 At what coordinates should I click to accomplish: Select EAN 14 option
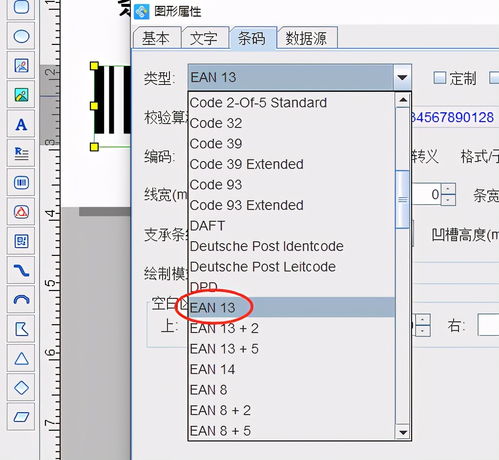pos(292,369)
